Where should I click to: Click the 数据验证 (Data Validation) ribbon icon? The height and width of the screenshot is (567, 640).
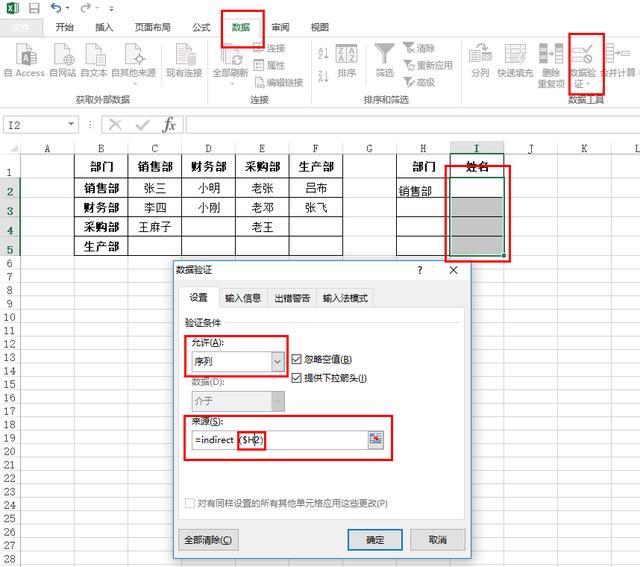click(585, 55)
